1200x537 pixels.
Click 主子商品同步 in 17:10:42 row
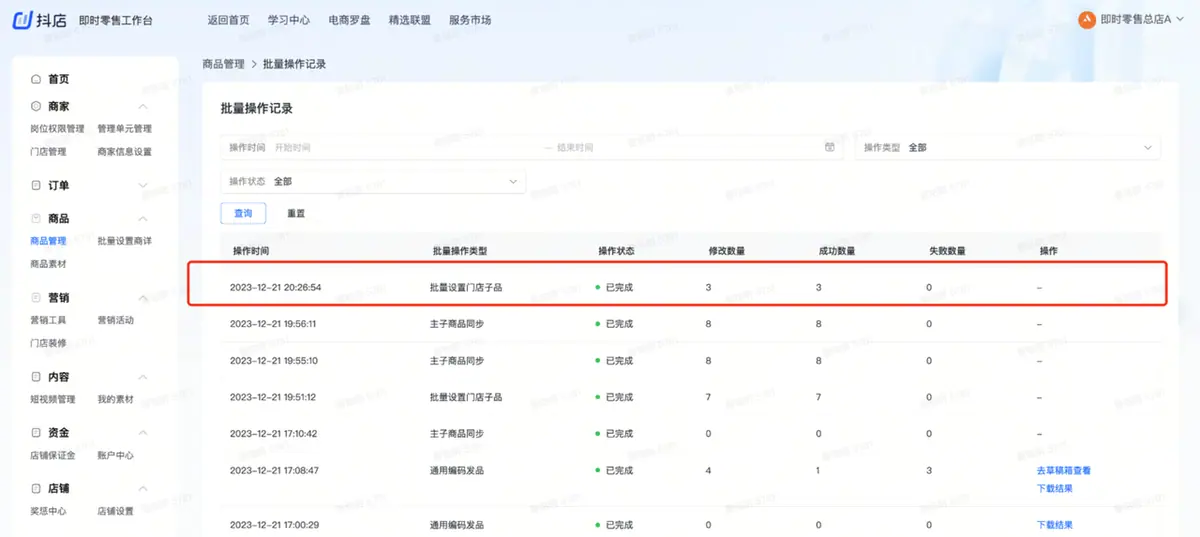457,434
